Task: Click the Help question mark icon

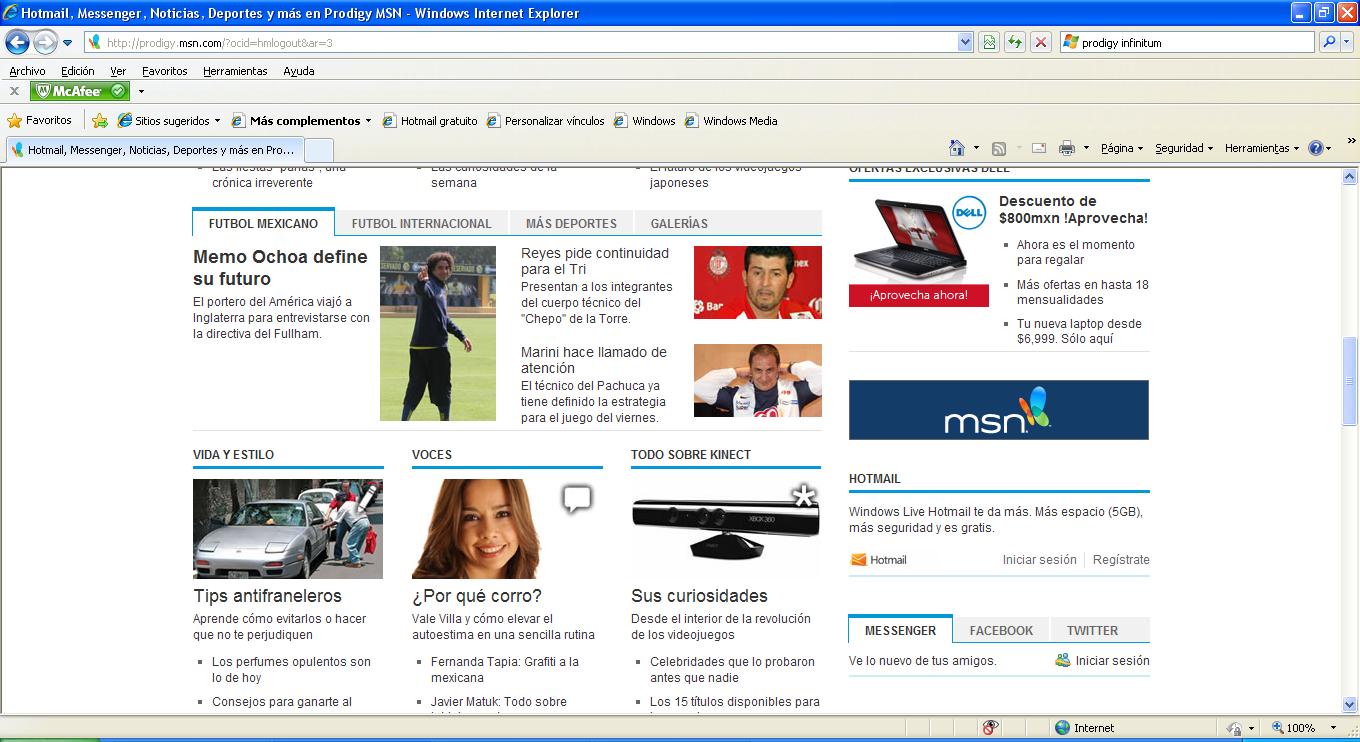Action: click(1318, 147)
